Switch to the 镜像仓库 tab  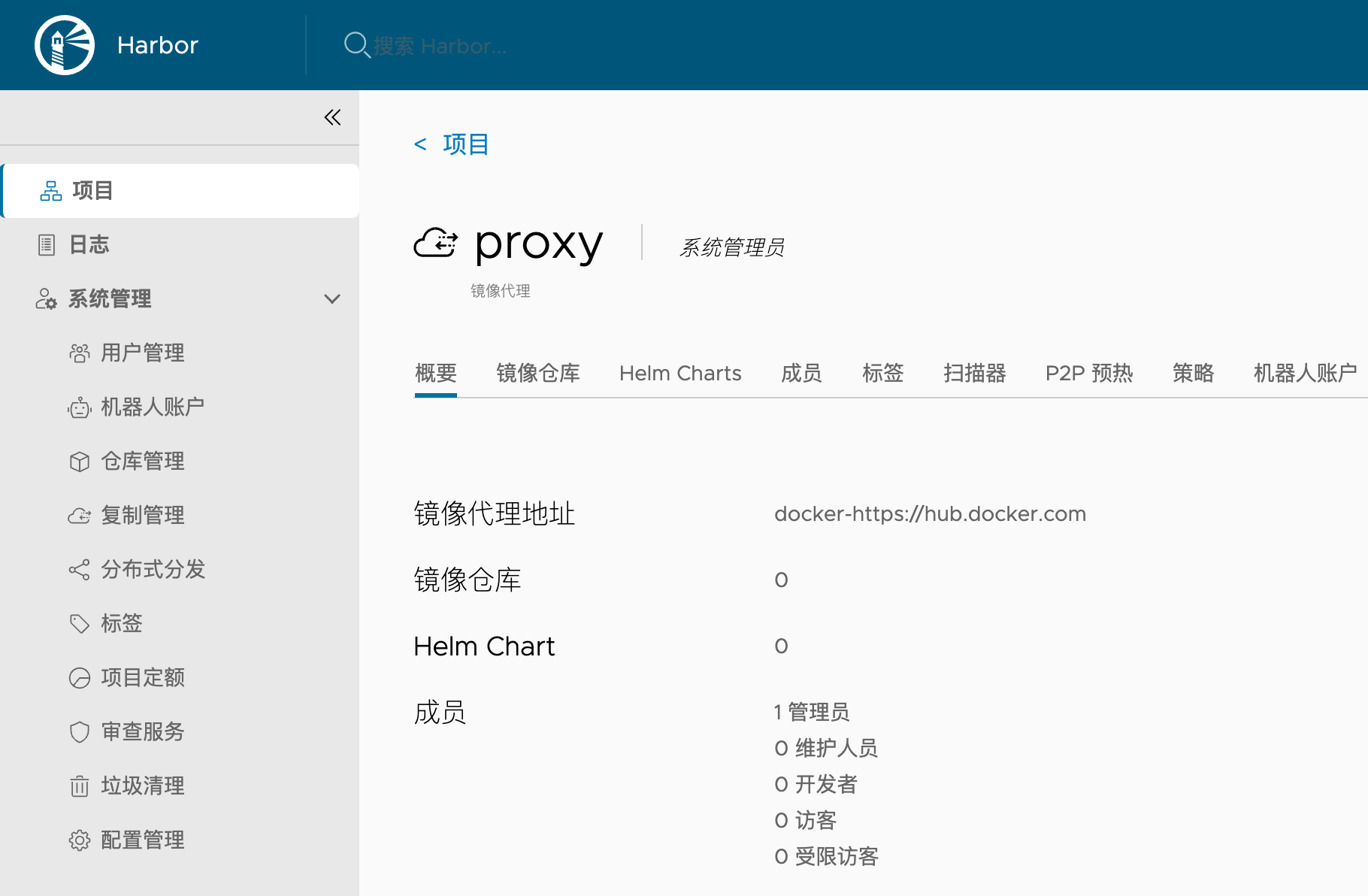[x=538, y=373]
